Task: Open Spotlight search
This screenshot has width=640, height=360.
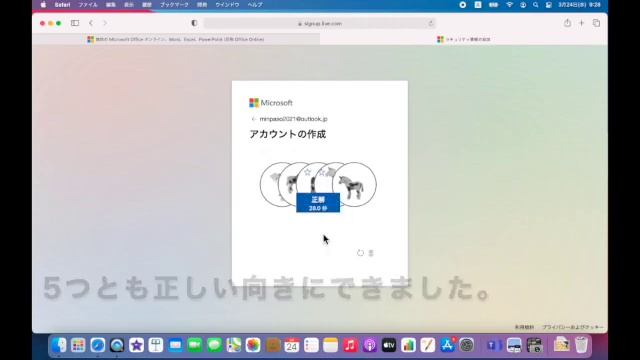Action: [x=536, y=5]
